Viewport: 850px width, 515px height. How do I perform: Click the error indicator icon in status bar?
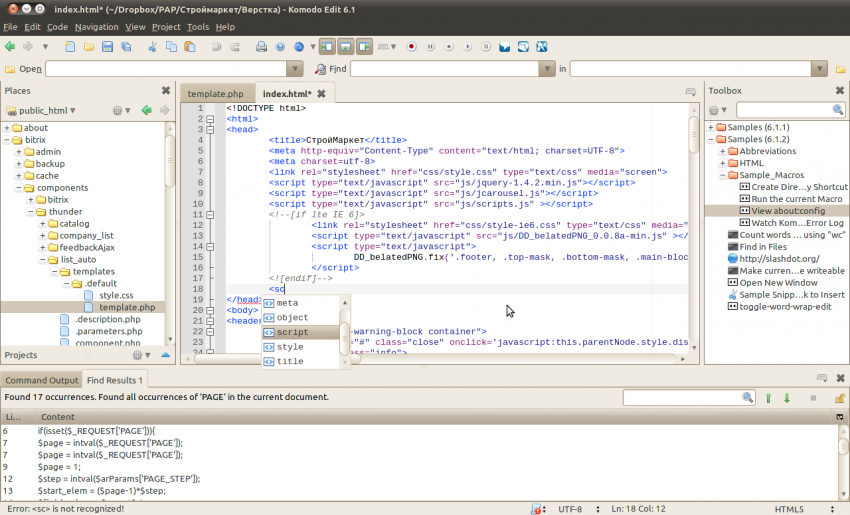[x=536, y=509]
